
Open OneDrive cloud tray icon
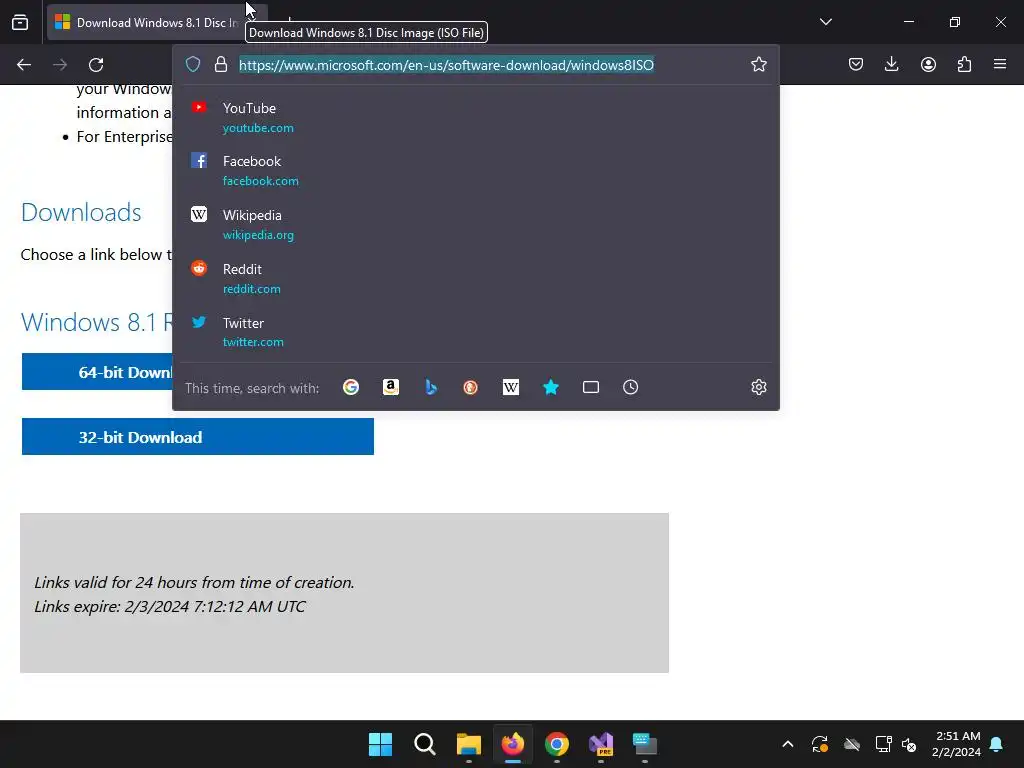click(x=852, y=744)
